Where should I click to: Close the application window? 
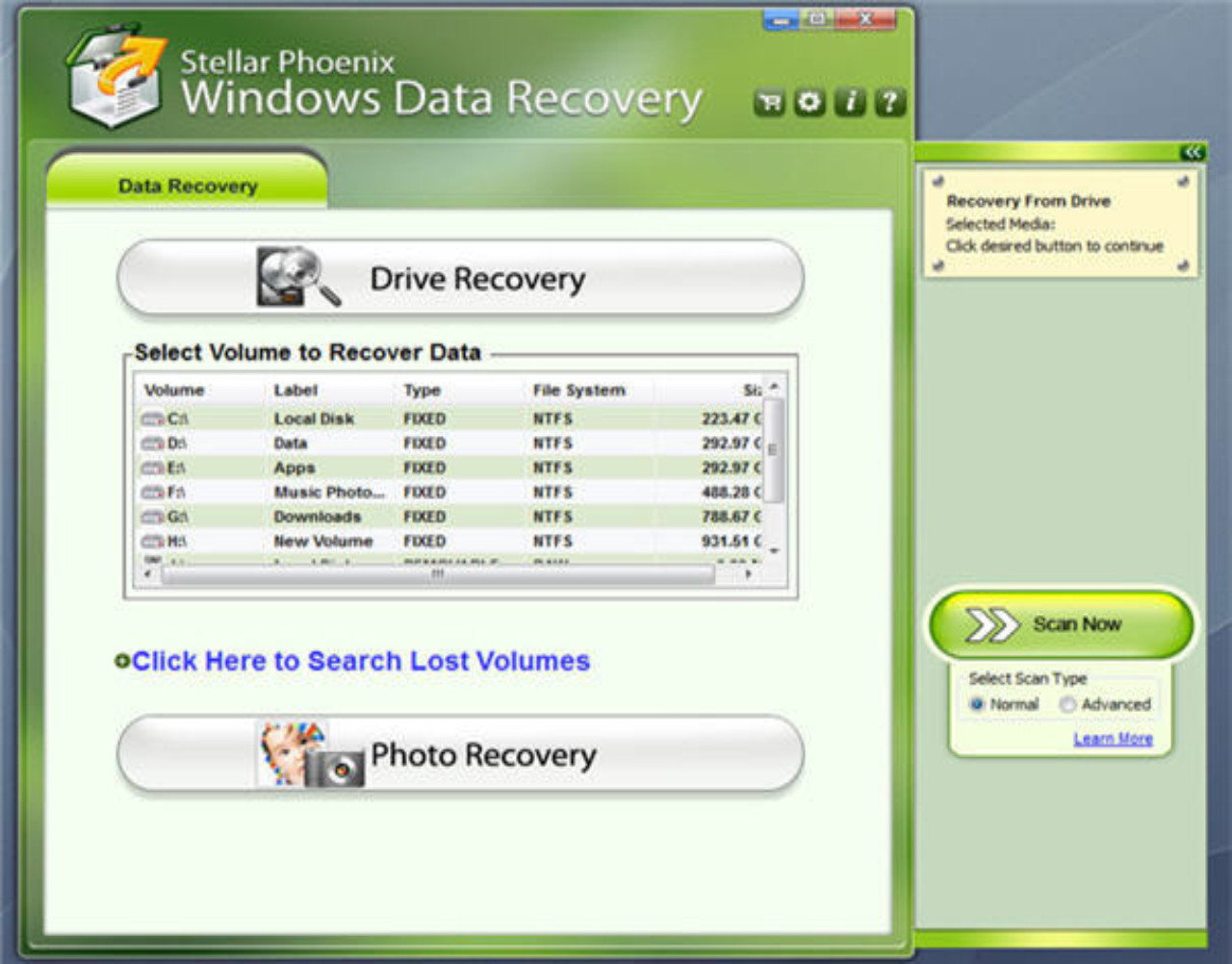[866, 19]
